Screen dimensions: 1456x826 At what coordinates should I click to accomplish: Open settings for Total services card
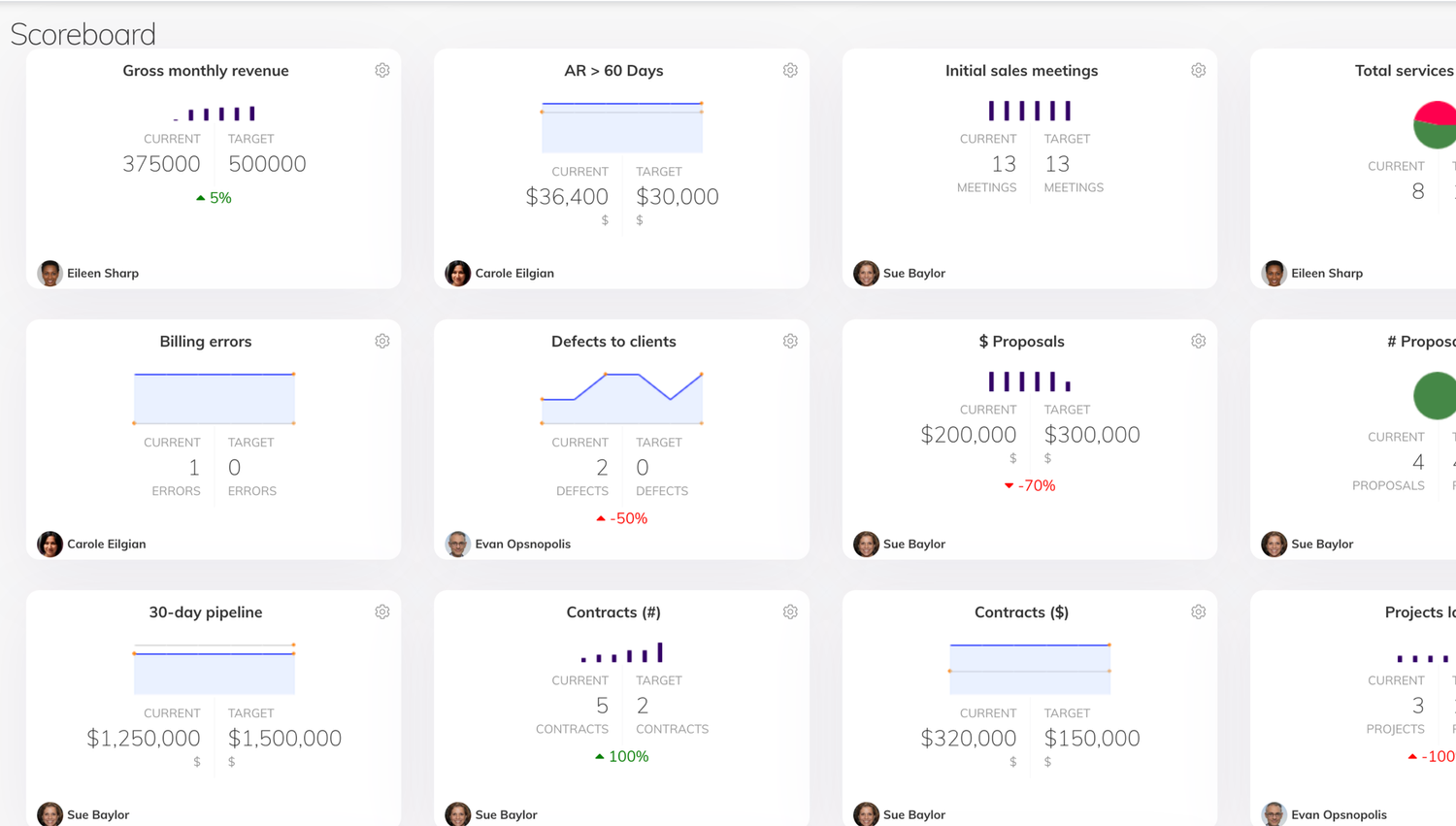point(1454,70)
